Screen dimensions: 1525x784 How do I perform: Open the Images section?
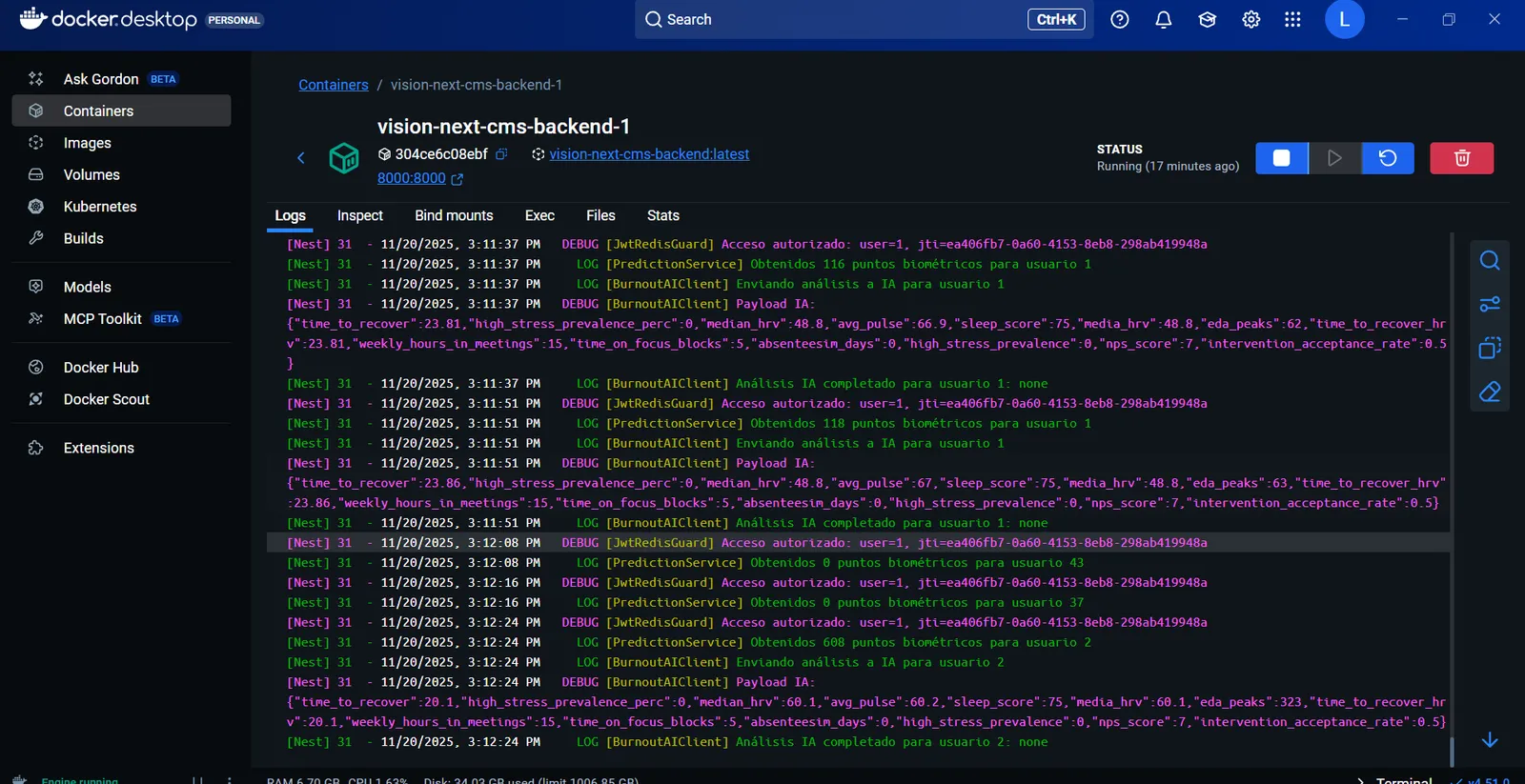point(121,143)
